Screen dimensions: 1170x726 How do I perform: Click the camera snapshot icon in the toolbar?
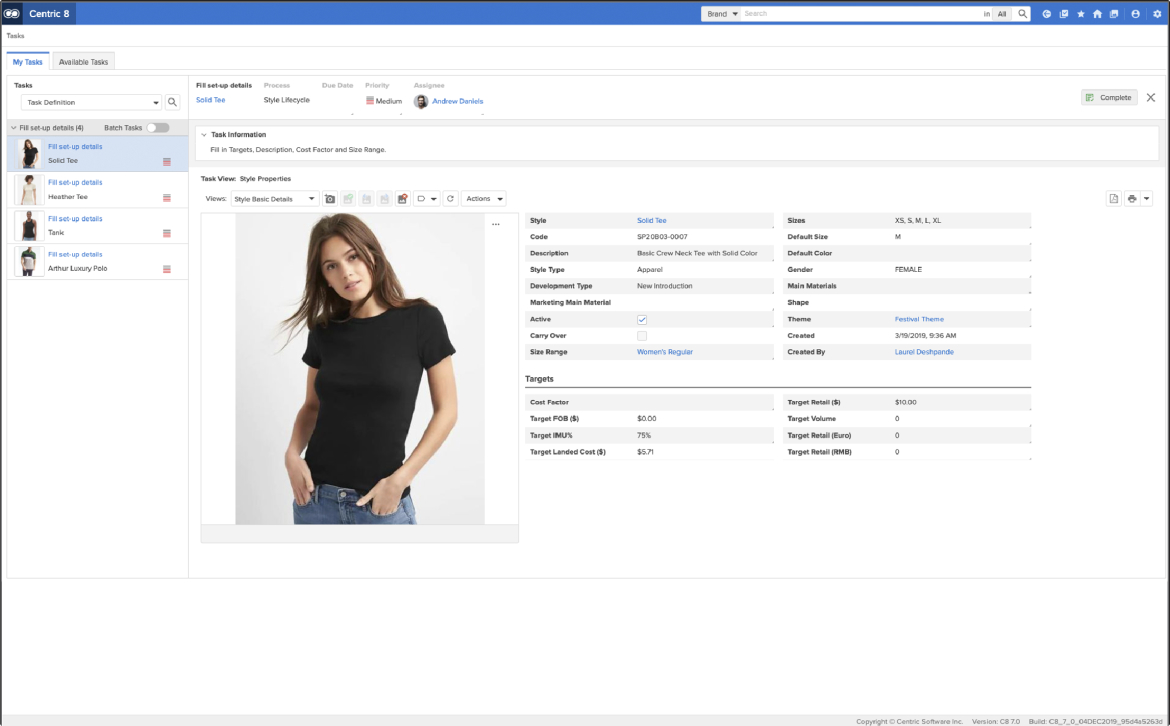330,198
